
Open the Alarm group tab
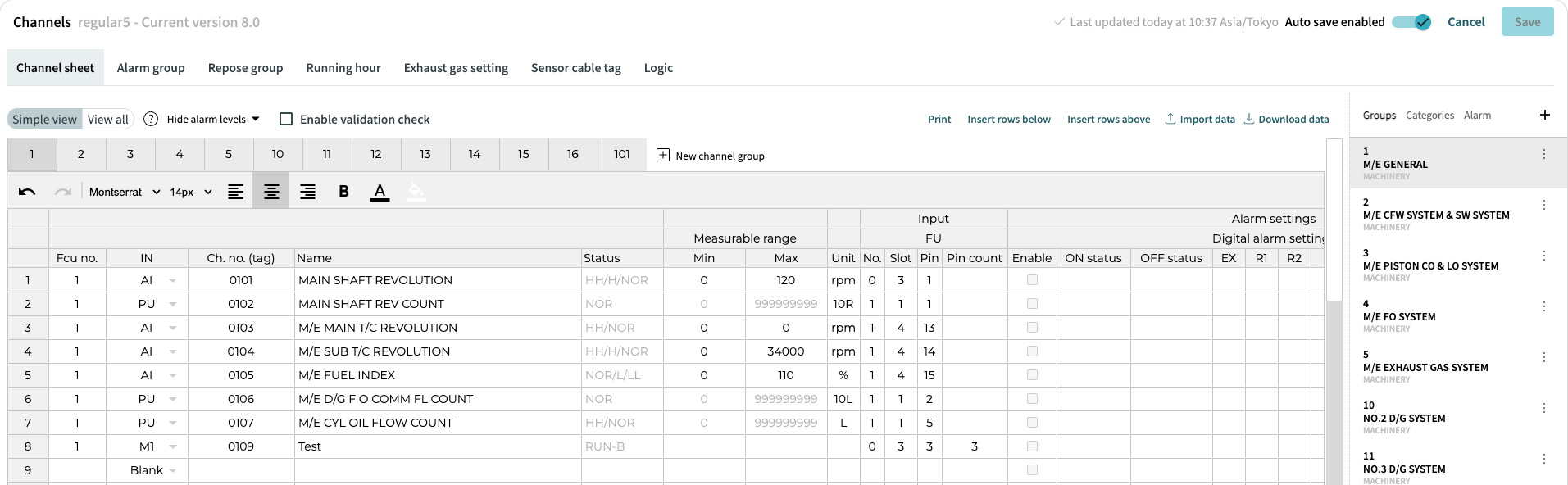[x=151, y=68]
